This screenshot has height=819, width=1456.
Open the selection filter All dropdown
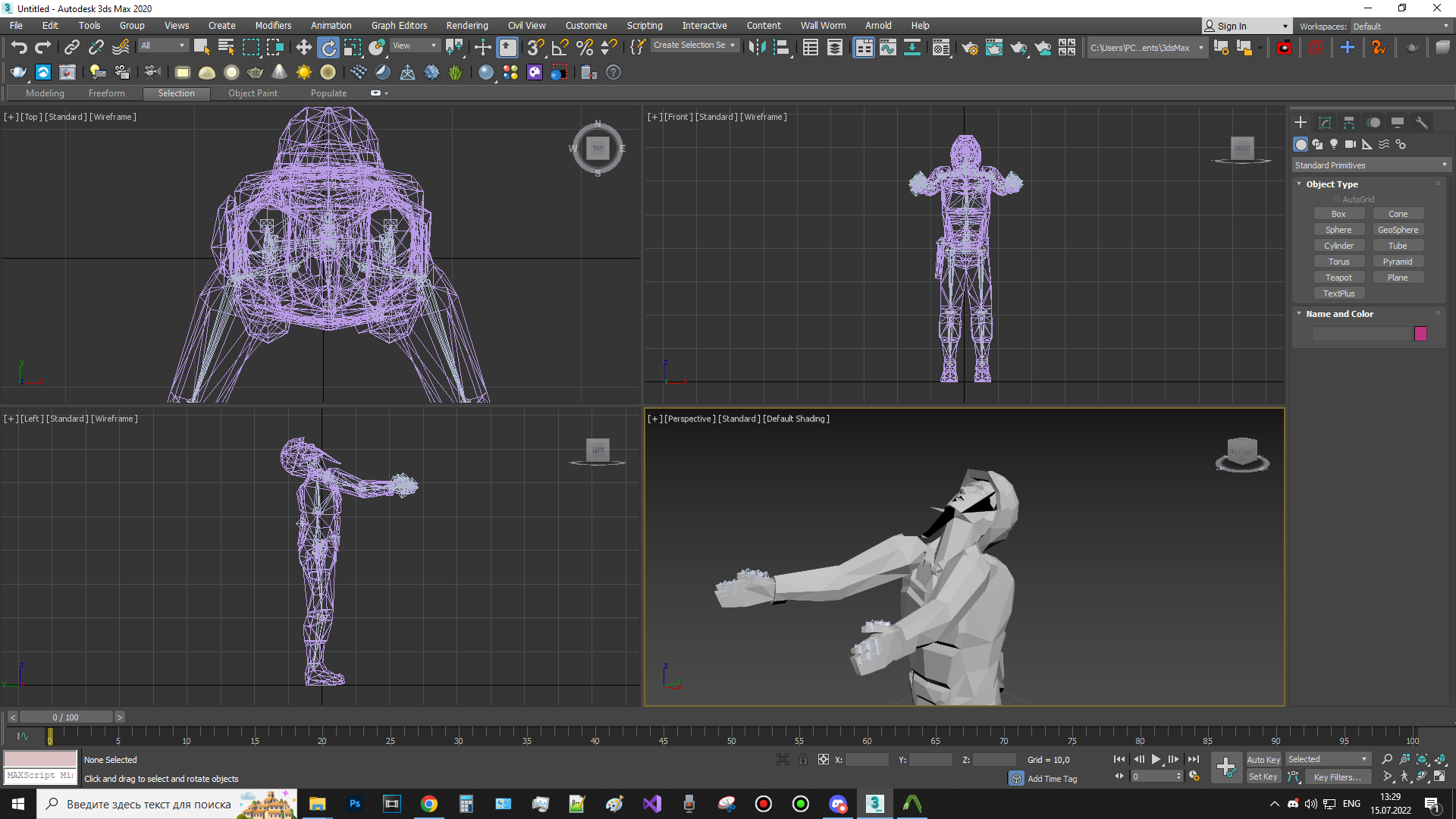coord(162,45)
